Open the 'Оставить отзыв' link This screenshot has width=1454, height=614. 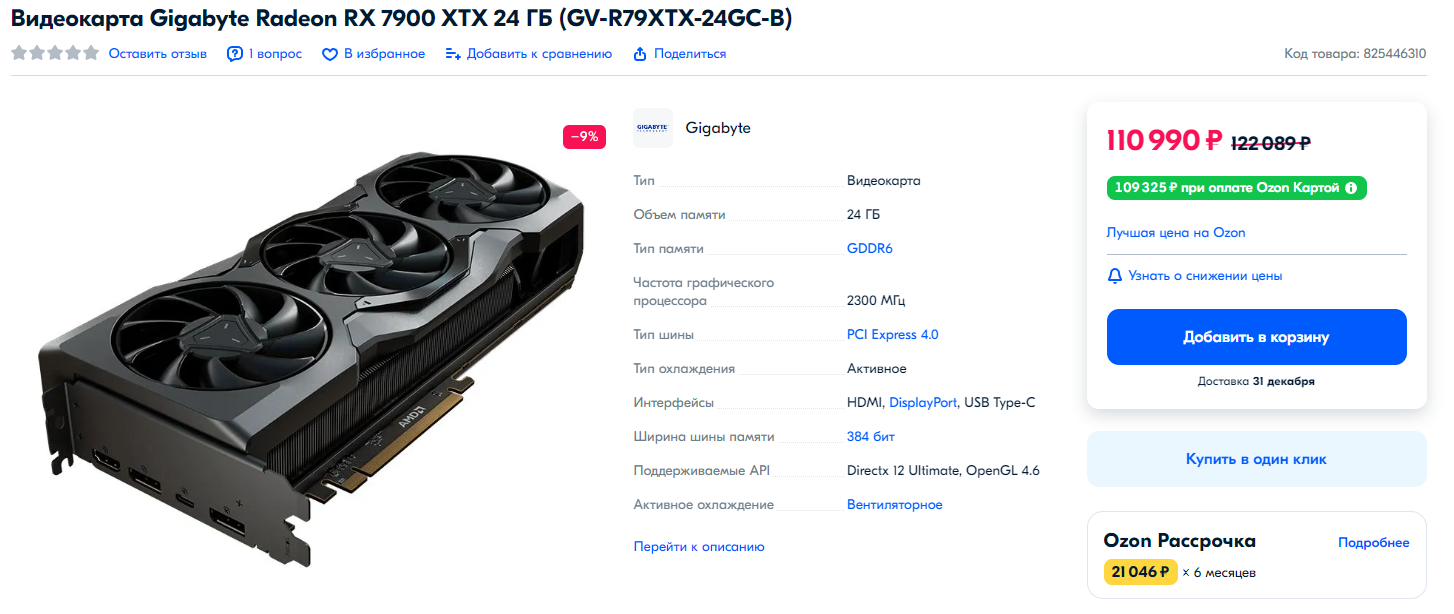pyautogui.click(x=158, y=54)
